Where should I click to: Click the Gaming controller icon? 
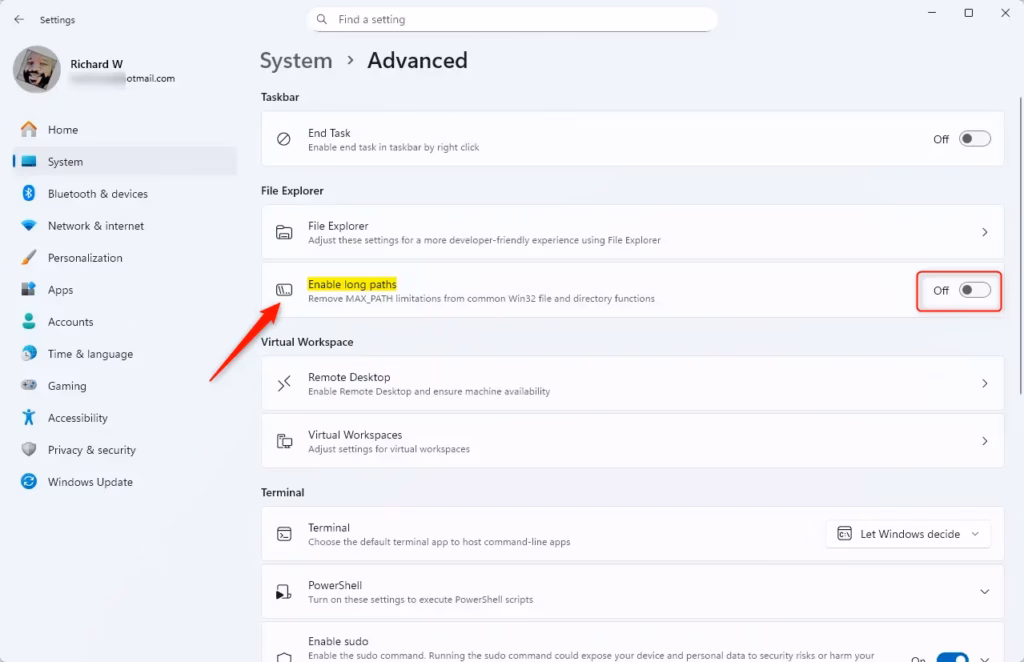click(29, 385)
